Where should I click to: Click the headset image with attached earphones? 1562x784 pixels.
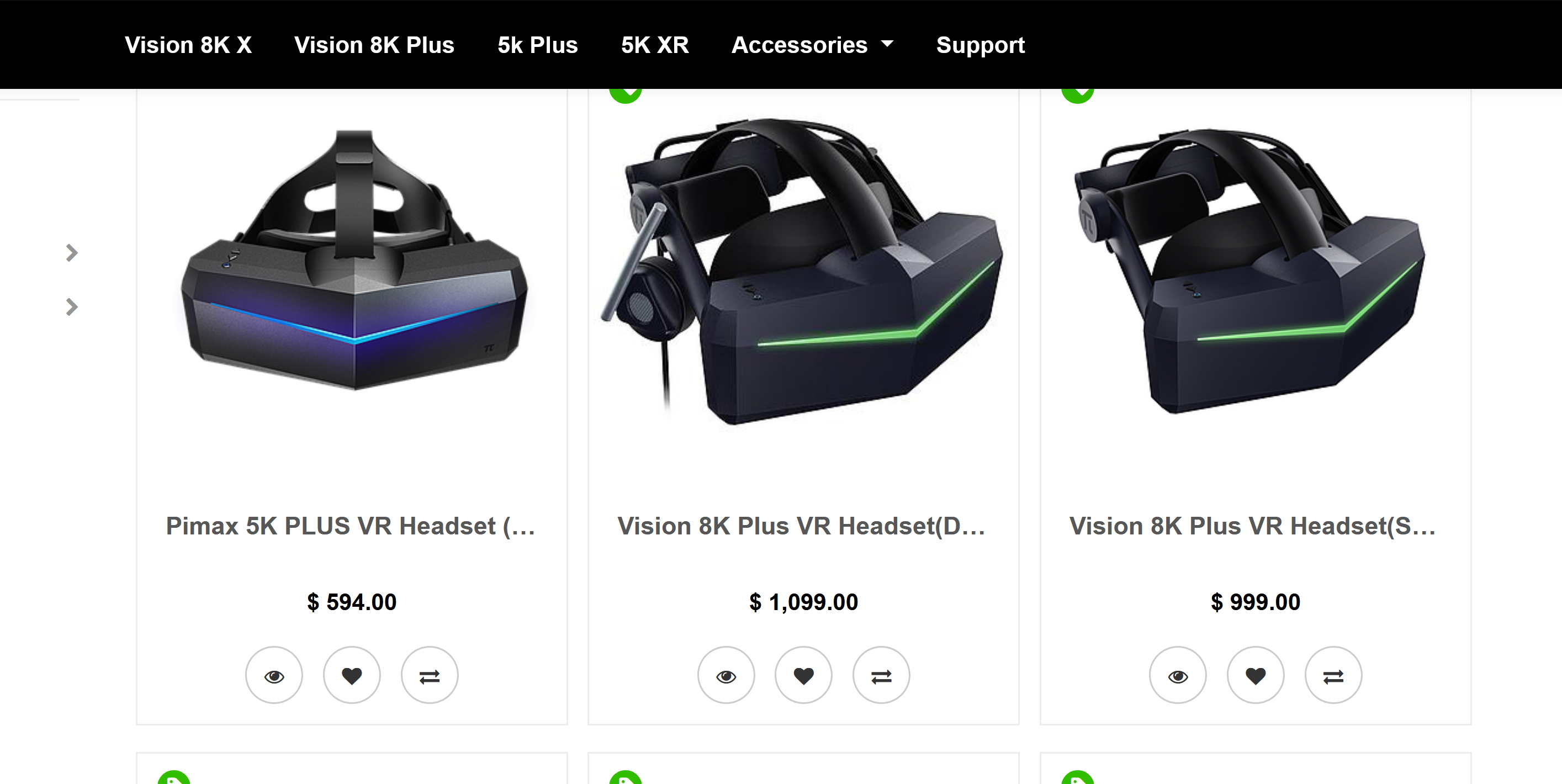pos(802,271)
